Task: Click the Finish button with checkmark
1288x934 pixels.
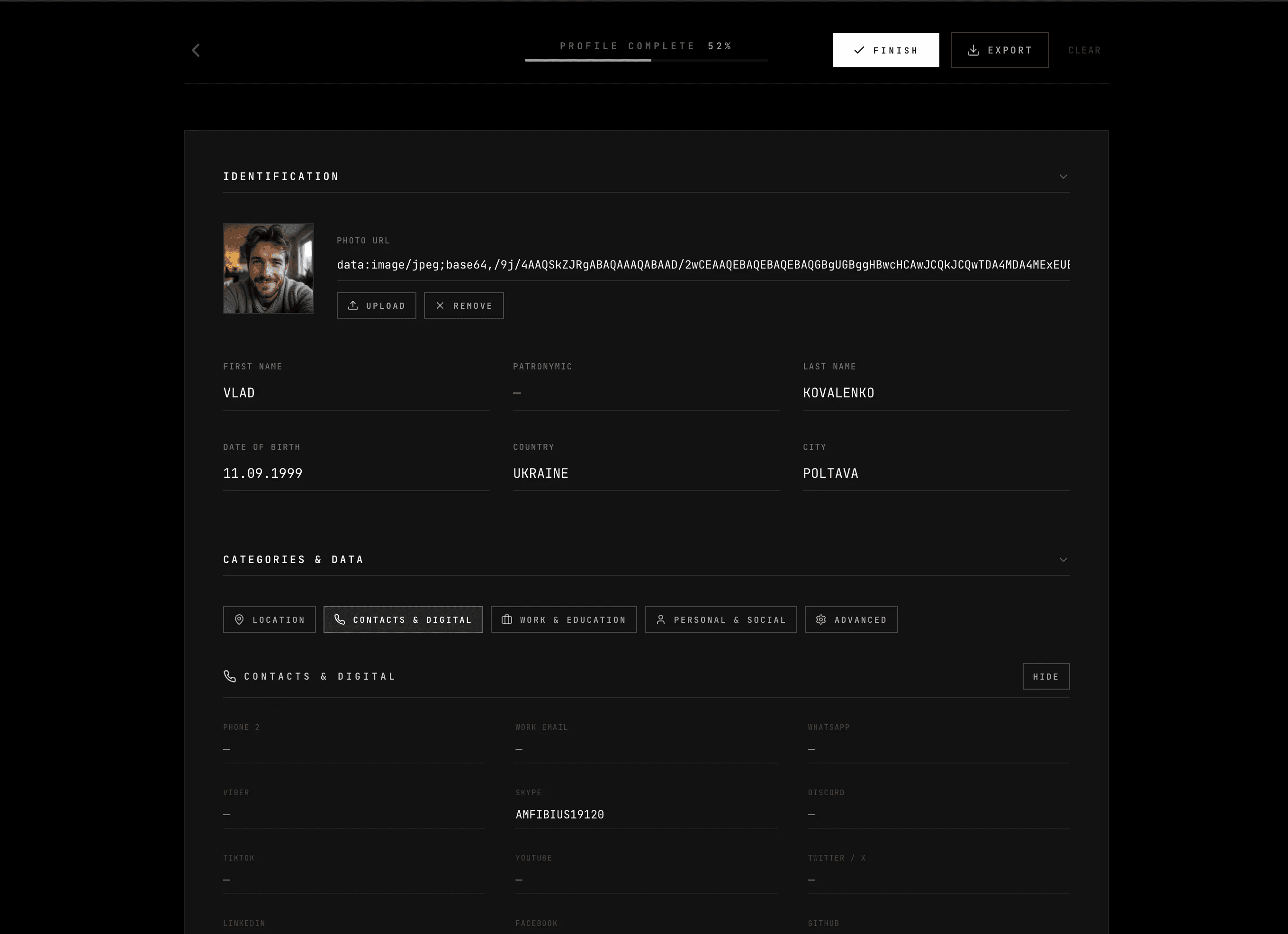Action: [x=885, y=50]
